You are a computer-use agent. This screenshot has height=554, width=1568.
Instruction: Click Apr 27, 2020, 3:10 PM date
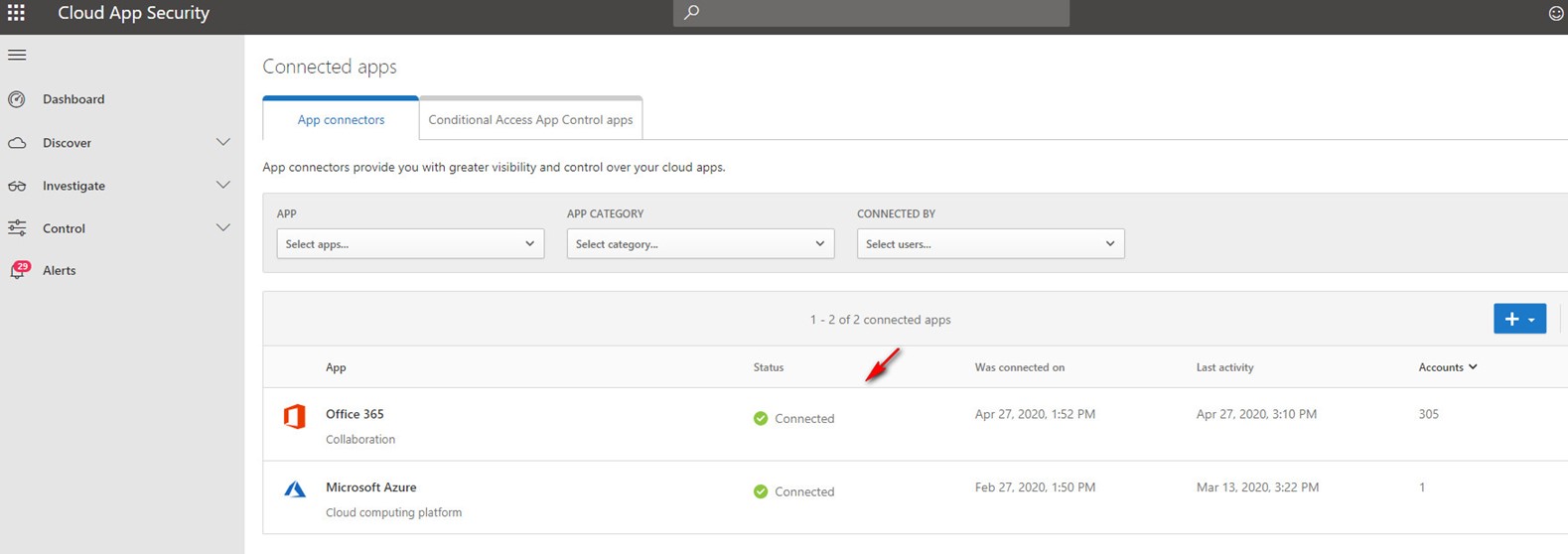(1256, 414)
